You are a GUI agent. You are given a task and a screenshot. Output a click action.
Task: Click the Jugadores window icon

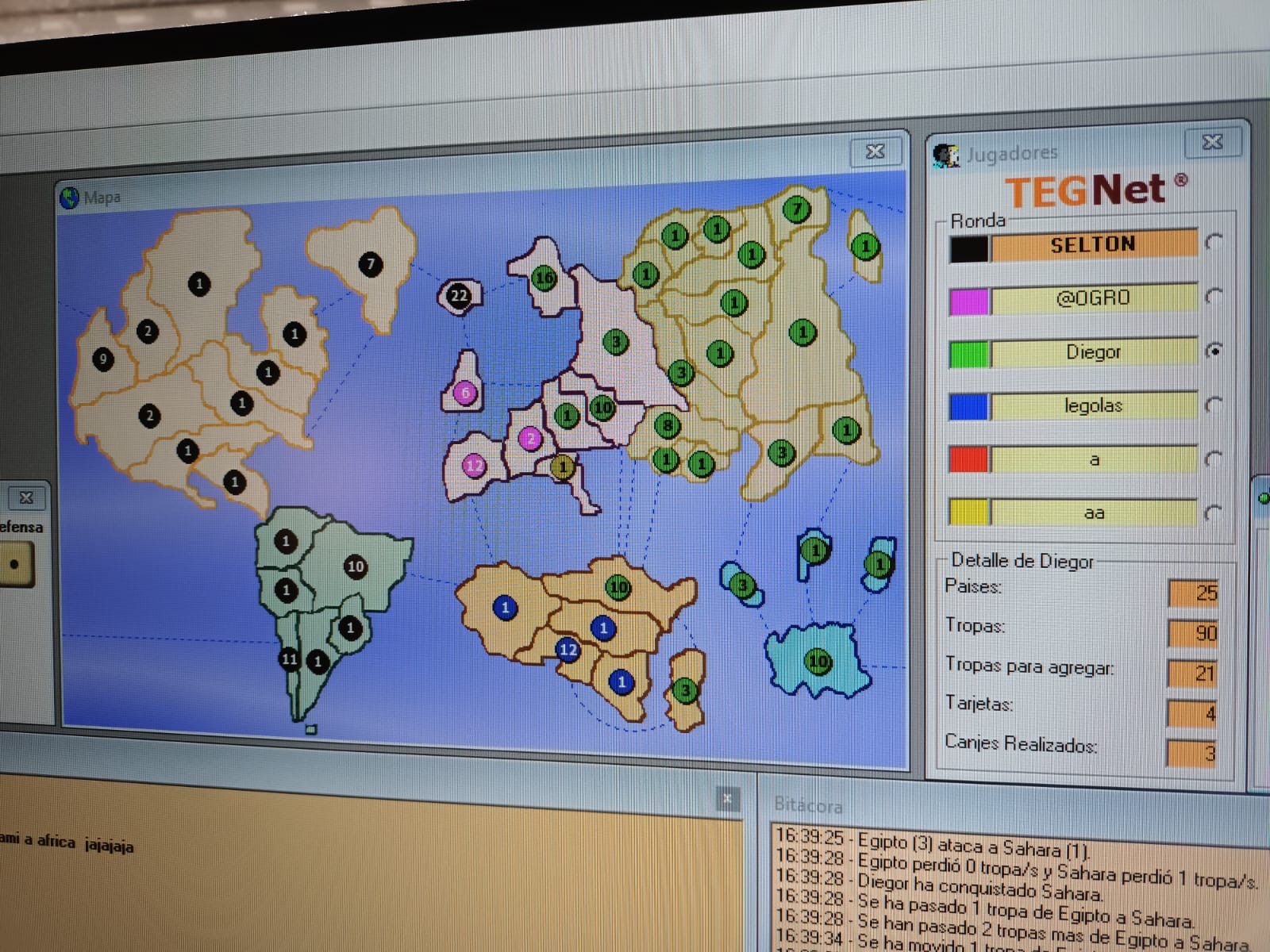click(x=945, y=155)
